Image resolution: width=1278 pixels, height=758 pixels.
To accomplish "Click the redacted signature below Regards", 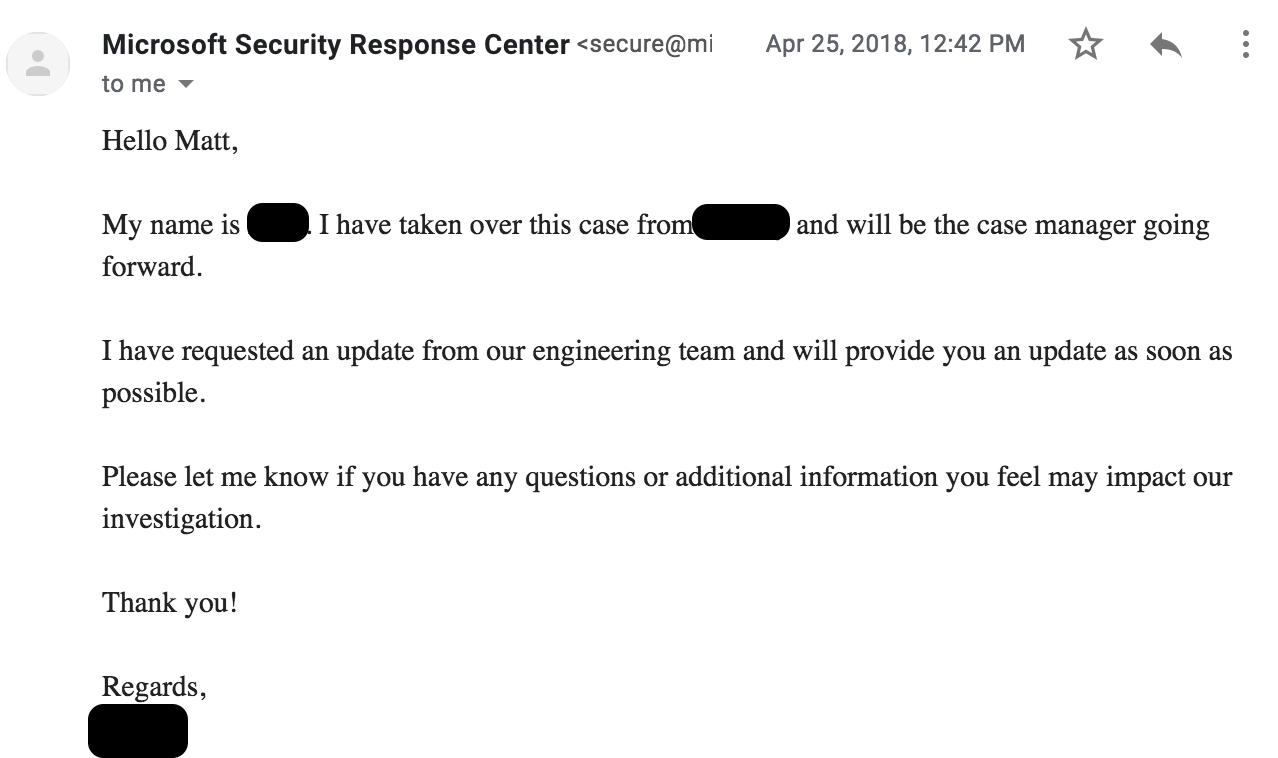I will coord(138,730).
